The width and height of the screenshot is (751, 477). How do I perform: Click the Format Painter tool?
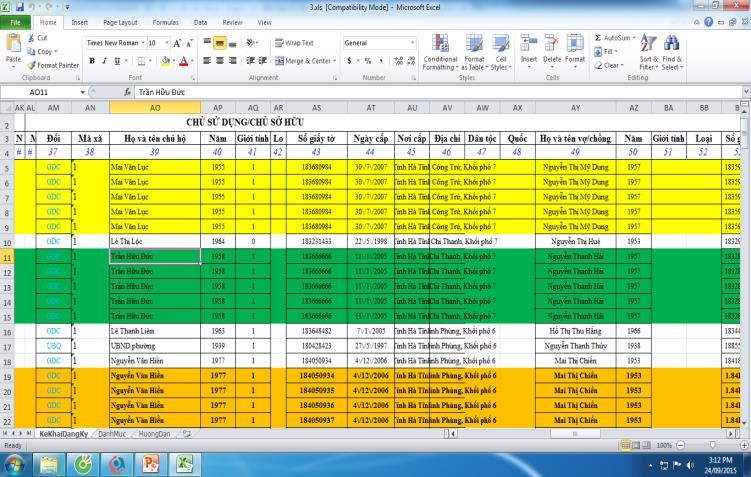click(56, 65)
